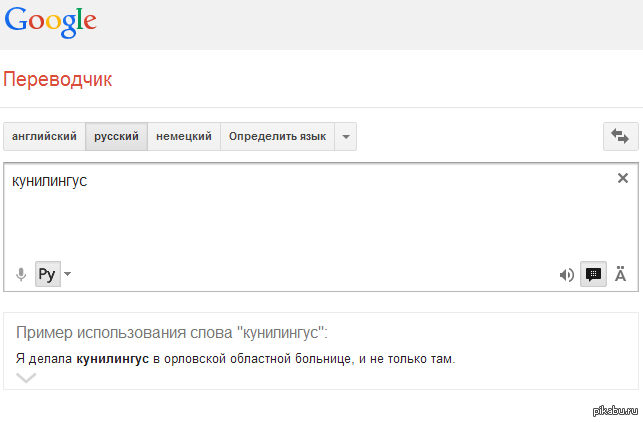Expand more examples with the chevron
This screenshot has width=643, height=422.
pyautogui.click(x=27, y=378)
